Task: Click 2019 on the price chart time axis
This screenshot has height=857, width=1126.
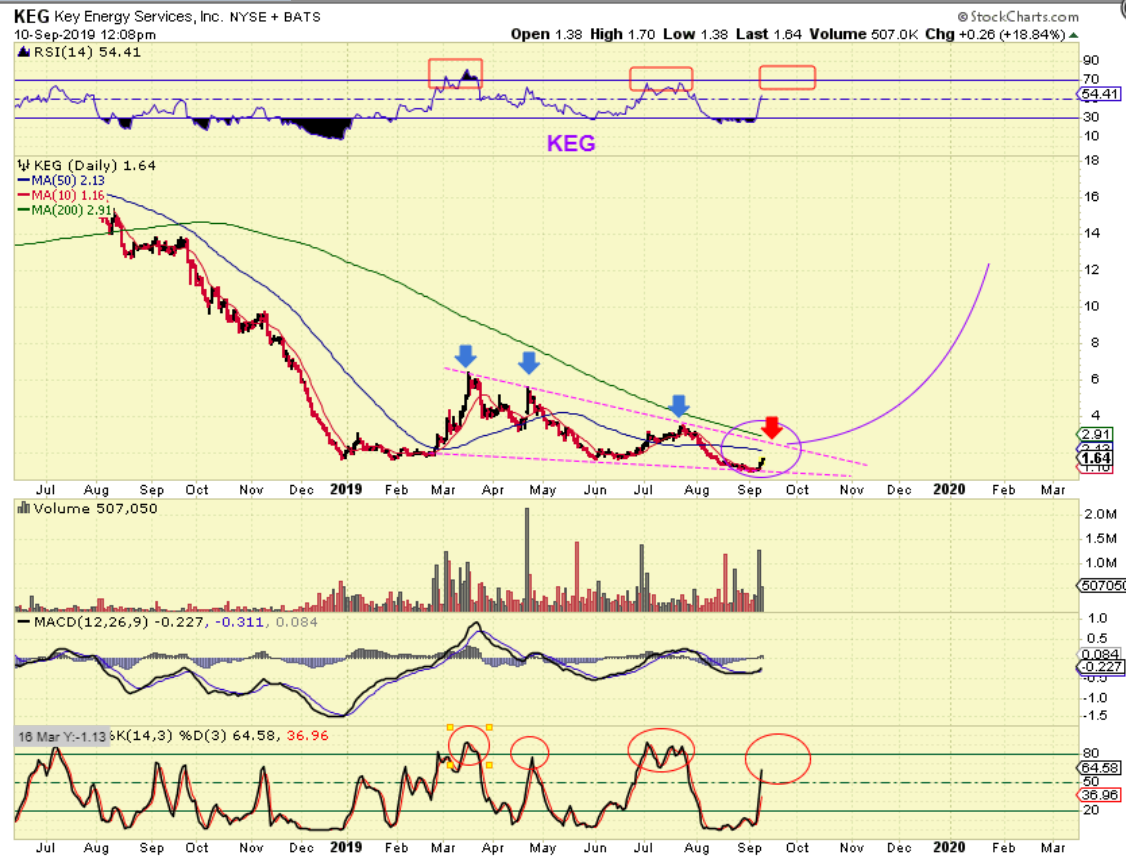Action: 346,489
